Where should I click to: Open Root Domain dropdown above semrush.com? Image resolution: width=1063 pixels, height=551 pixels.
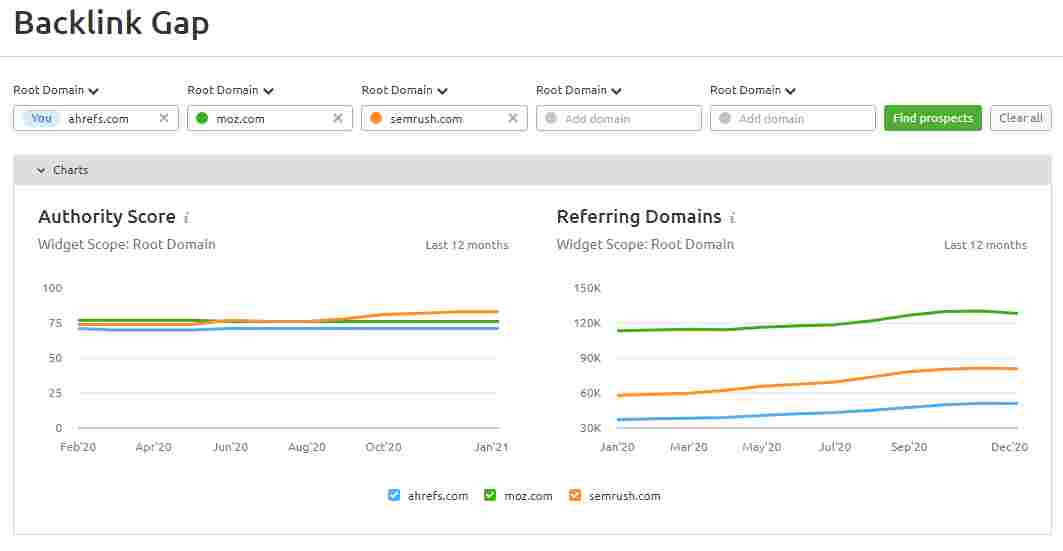pyautogui.click(x=404, y=90)
